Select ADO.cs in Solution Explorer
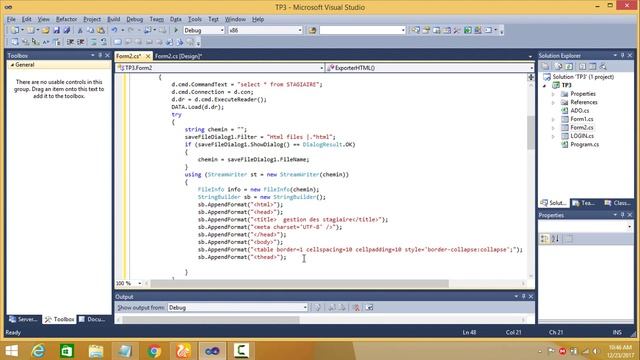This screenshot has width=640, height=360. click(580, 111)
